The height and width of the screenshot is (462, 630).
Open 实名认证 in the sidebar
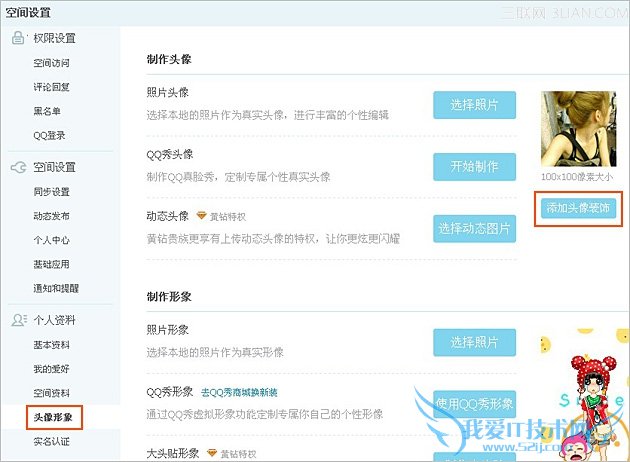(51, 442)
